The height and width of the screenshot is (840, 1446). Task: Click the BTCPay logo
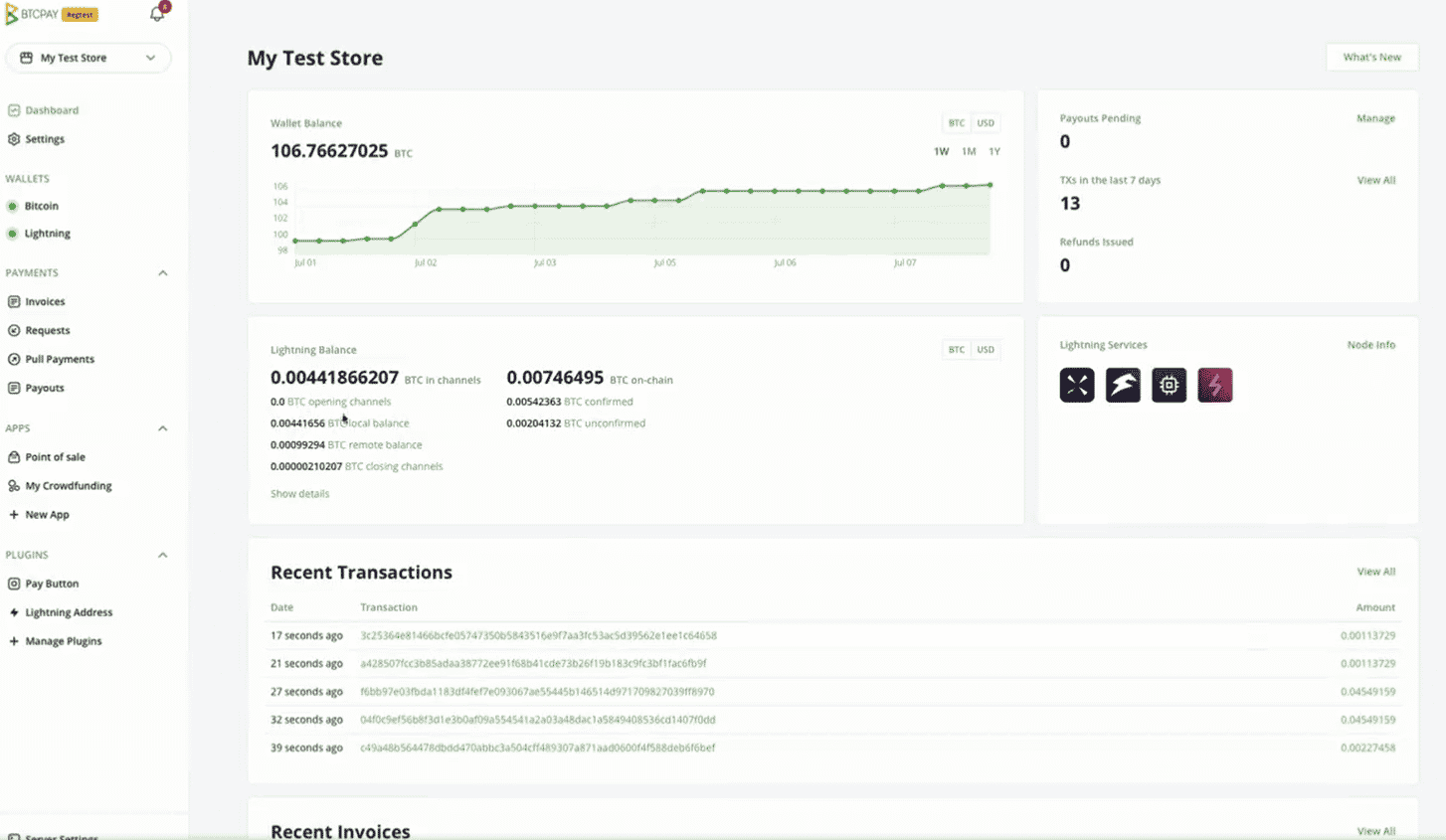33,15
